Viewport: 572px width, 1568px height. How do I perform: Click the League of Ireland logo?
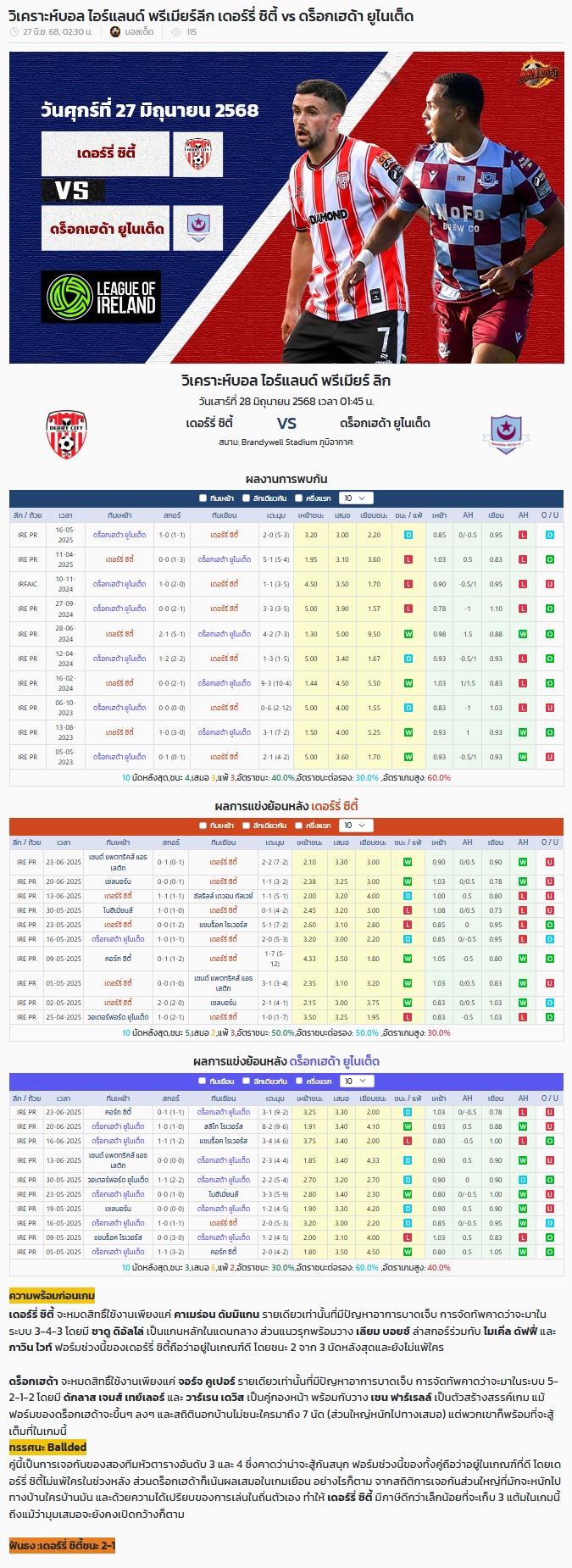click(x=101, y=297)
